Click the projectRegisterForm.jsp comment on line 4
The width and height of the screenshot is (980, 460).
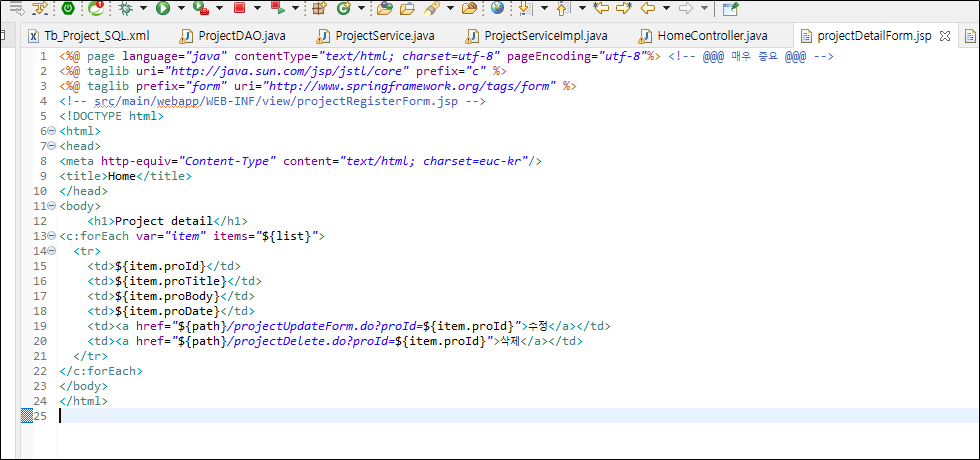[272, 101]
